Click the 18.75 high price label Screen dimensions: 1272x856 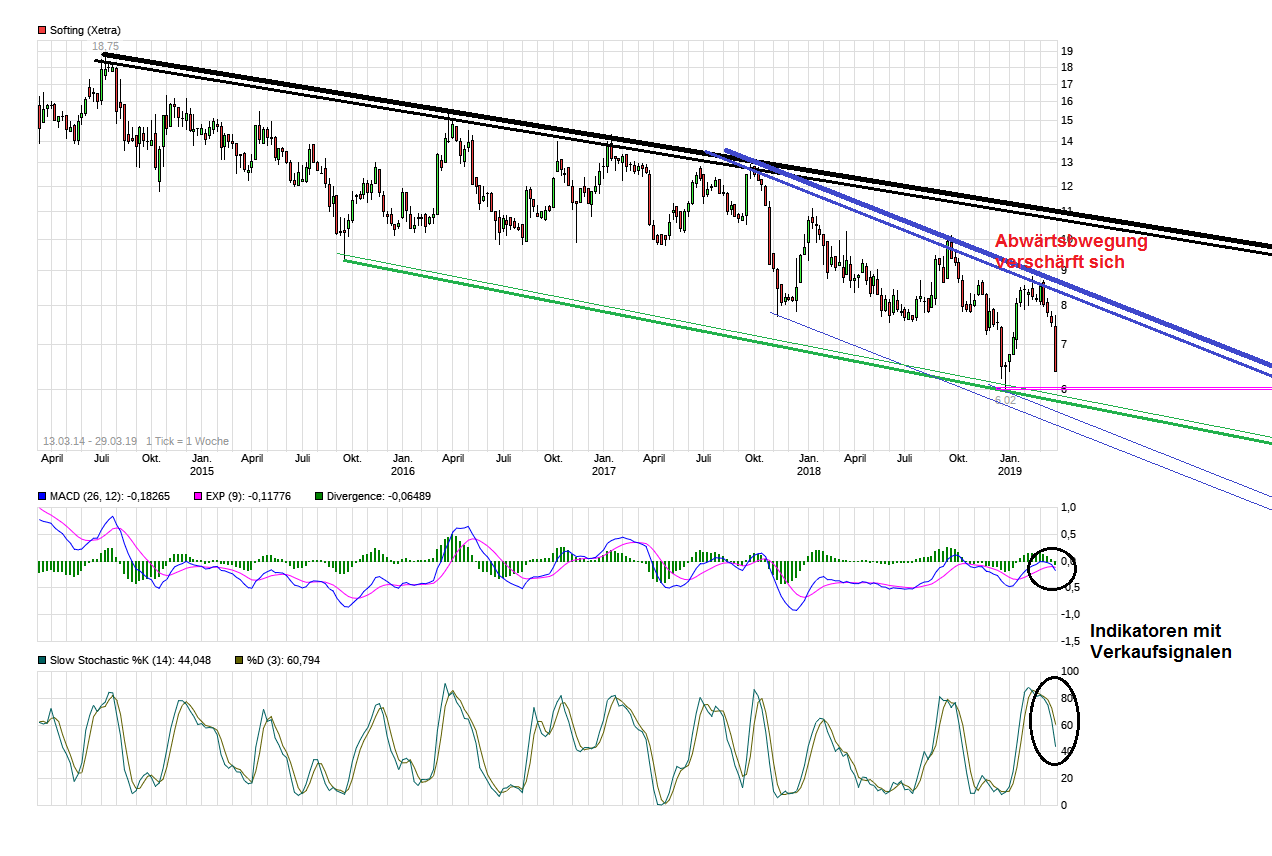point(105,46)
